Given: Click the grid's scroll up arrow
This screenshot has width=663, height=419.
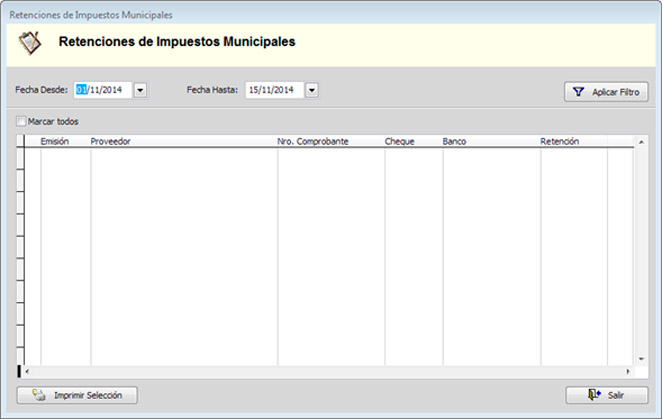Looking at the screenshot, I should 641,142.
